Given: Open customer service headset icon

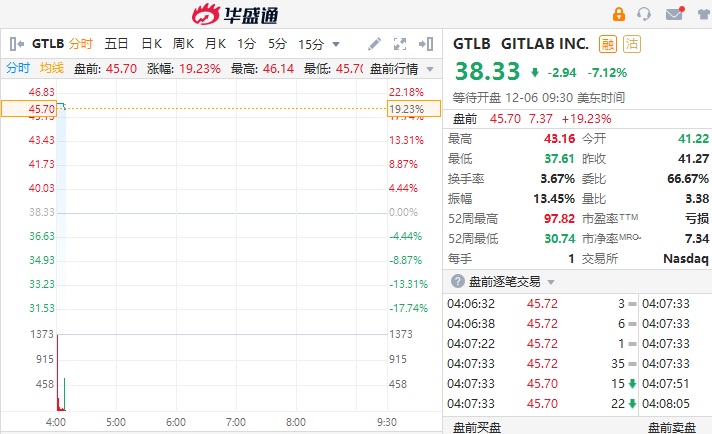Looking at the screenshot, I should point(645,14).
